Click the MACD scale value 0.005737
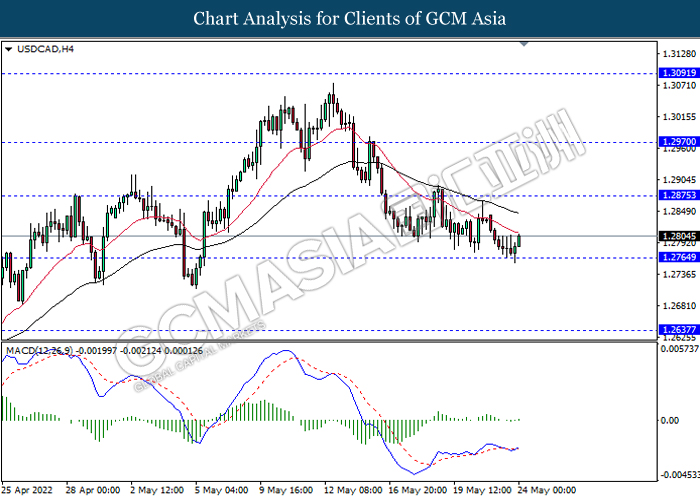 pos(679,348)
